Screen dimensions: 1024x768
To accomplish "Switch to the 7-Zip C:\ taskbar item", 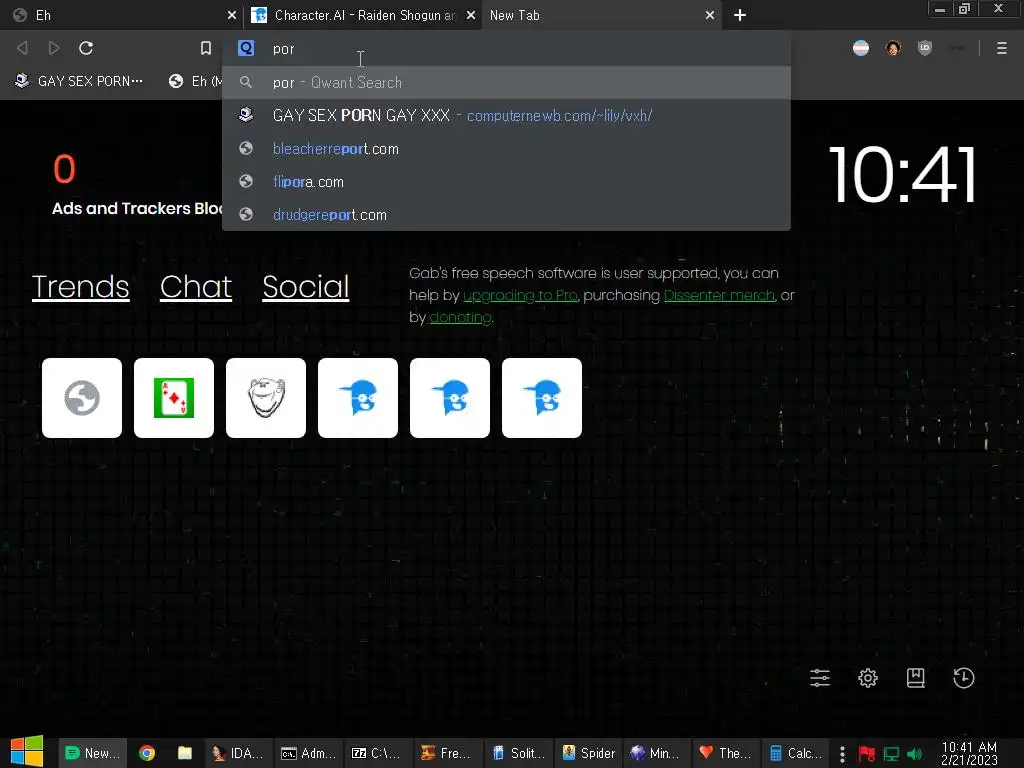I will click(x=378, y=753).
